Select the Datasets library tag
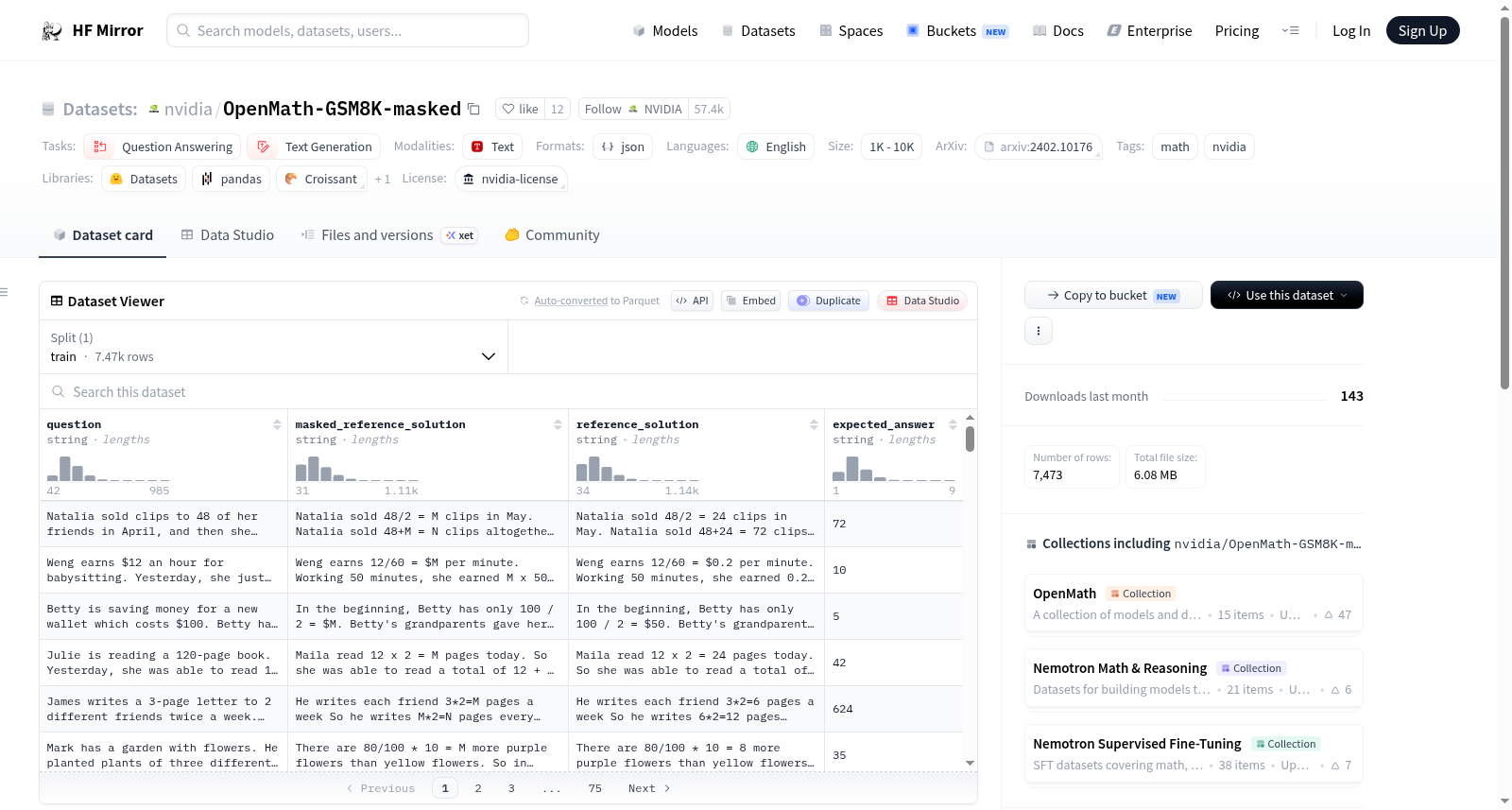 (x=144, y=179)
